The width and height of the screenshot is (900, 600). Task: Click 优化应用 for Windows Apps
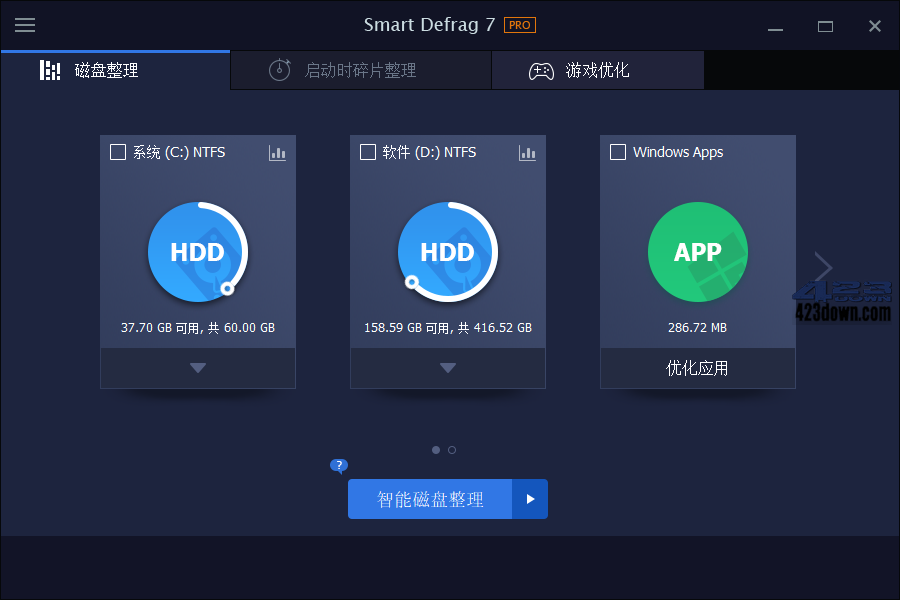coord(697,368)
